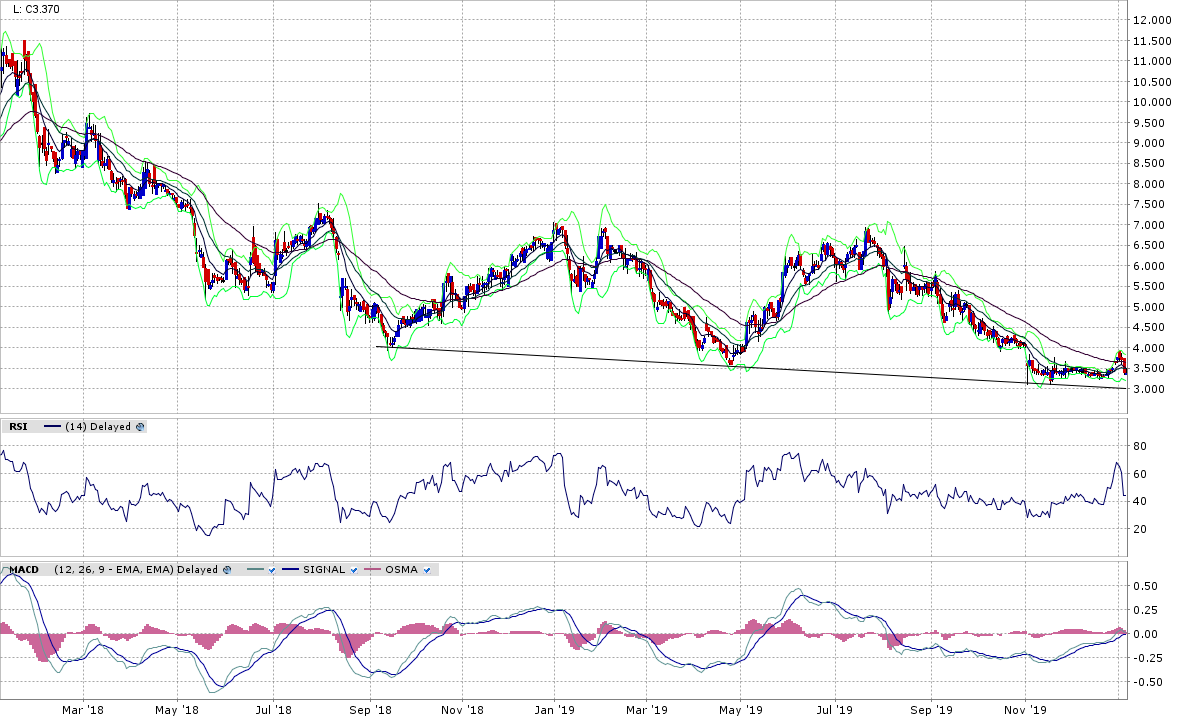1180x724 pixels.
Task: Click the RSI period (14) parameter text
Action: pos(74,426)
